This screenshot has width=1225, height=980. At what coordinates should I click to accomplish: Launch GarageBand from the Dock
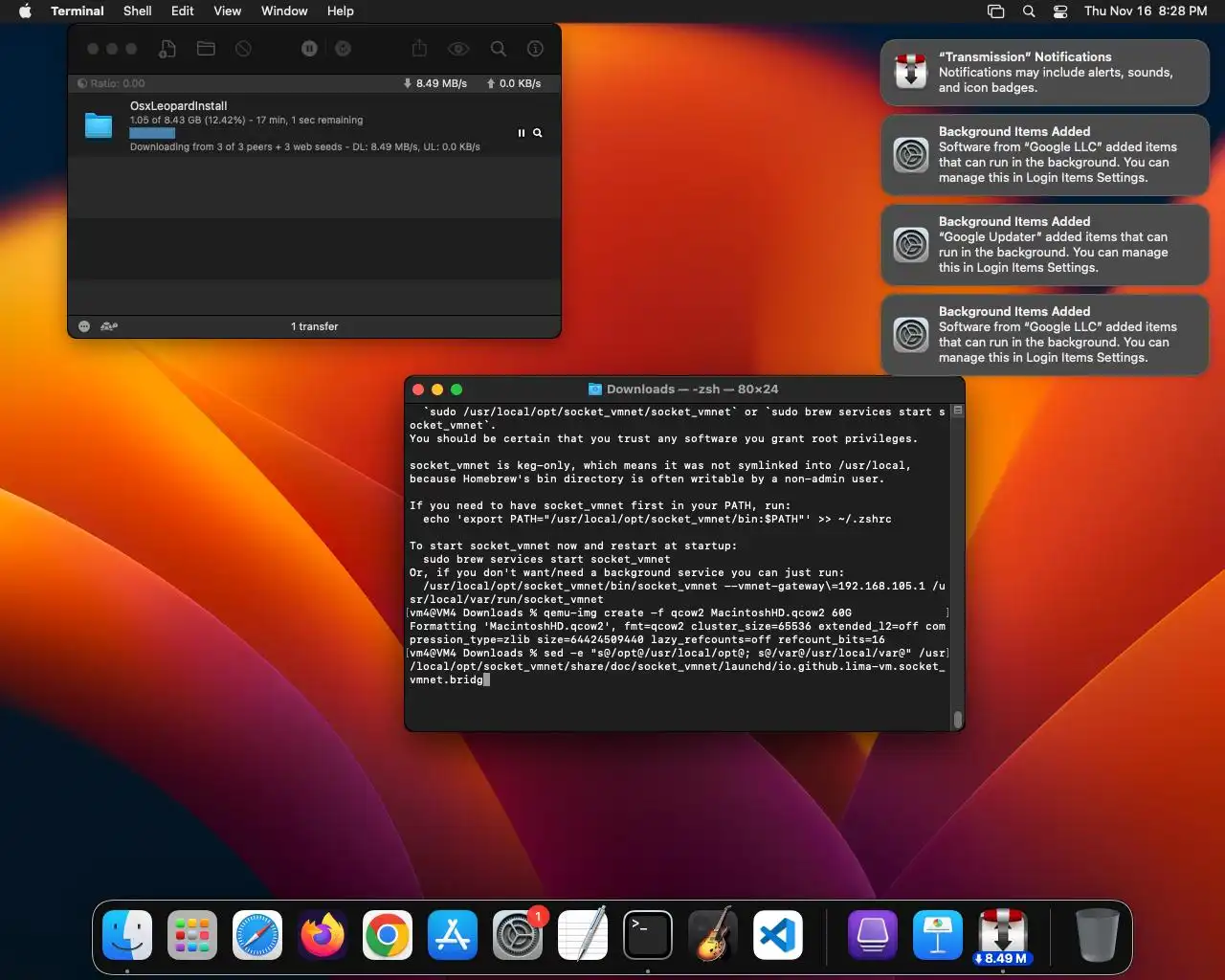pyautogui.click(x=713, y=933)
